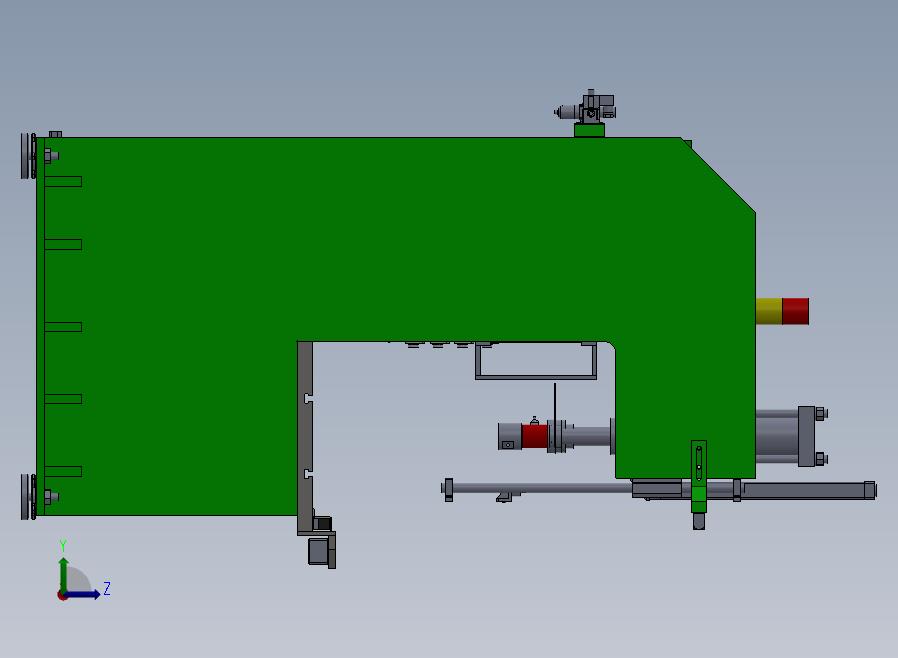Viewport: 898px width, 658px height.
Task: Click the gray block below the T-slot plate
Action: pos(320,549)
